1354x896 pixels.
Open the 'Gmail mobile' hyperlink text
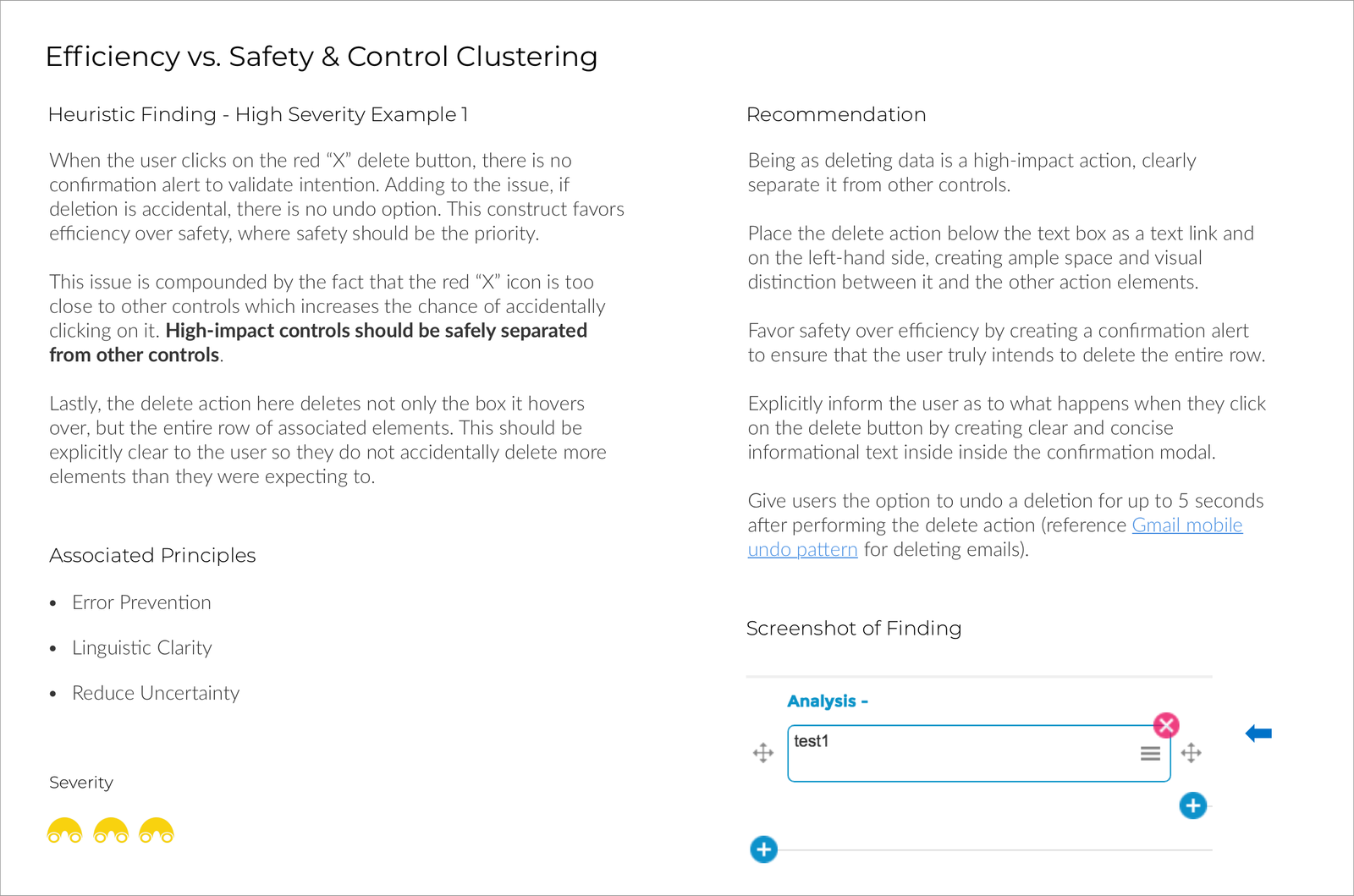pos(1186,525)
